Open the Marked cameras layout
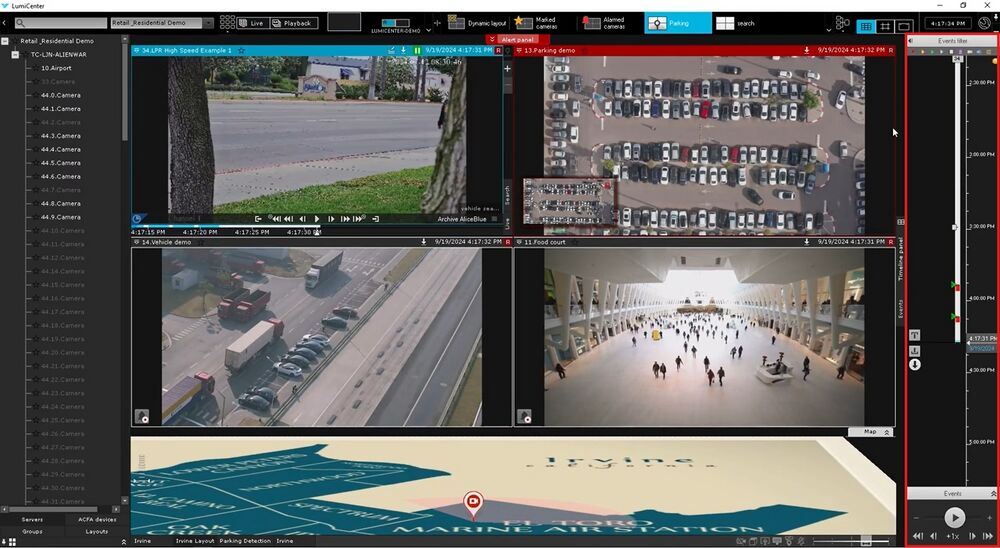Viewport: 1000px width, 548px height. tap(537, 23)
